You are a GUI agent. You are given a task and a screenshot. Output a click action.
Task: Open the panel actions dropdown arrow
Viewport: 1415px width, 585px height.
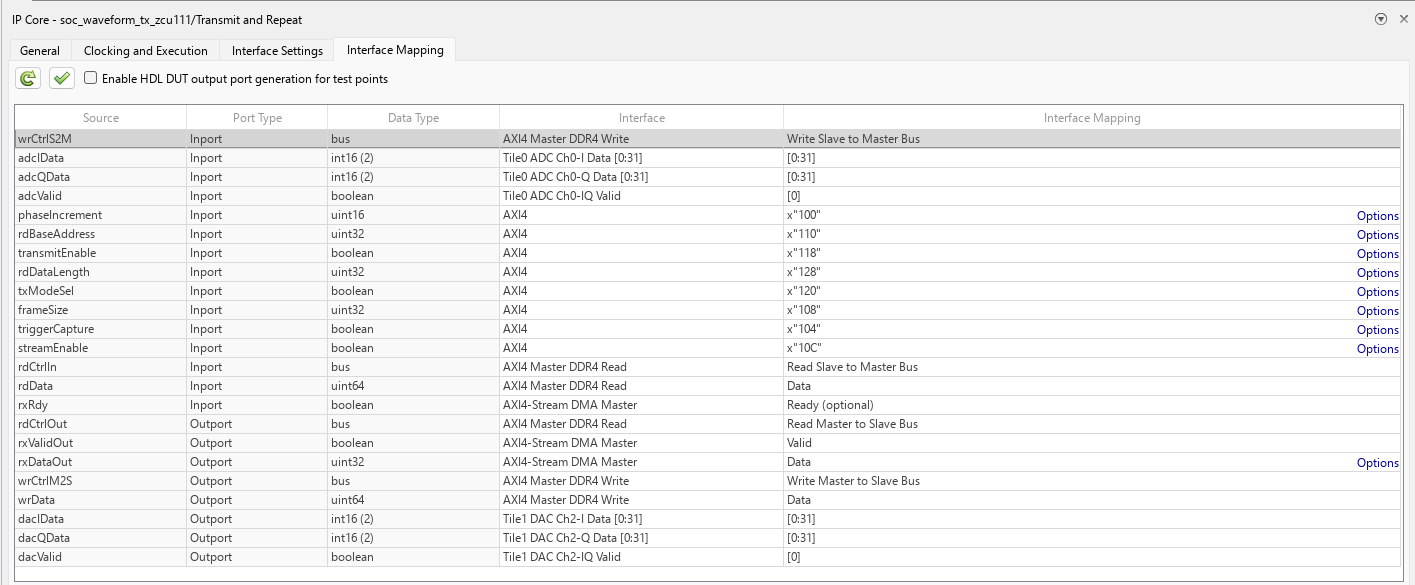click(1381, 19)
